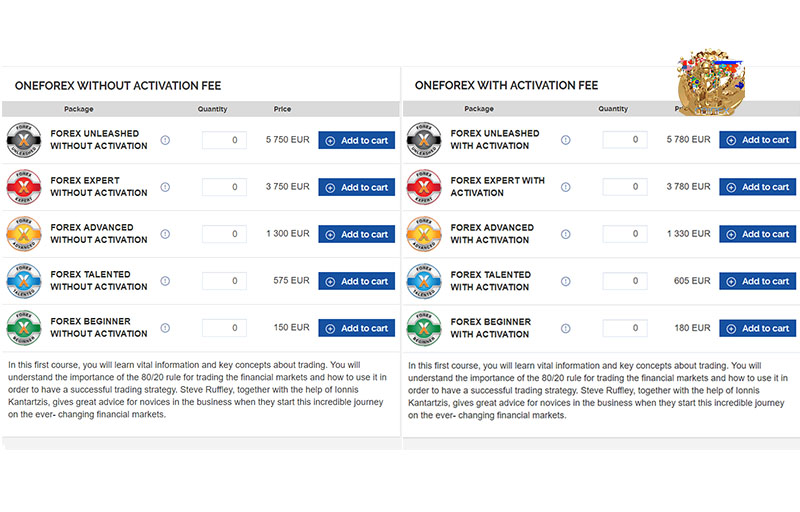The height and width of the screenshot is (512, 800).
Task: Add Forex Expert with activation to cart
Action: 758,187
